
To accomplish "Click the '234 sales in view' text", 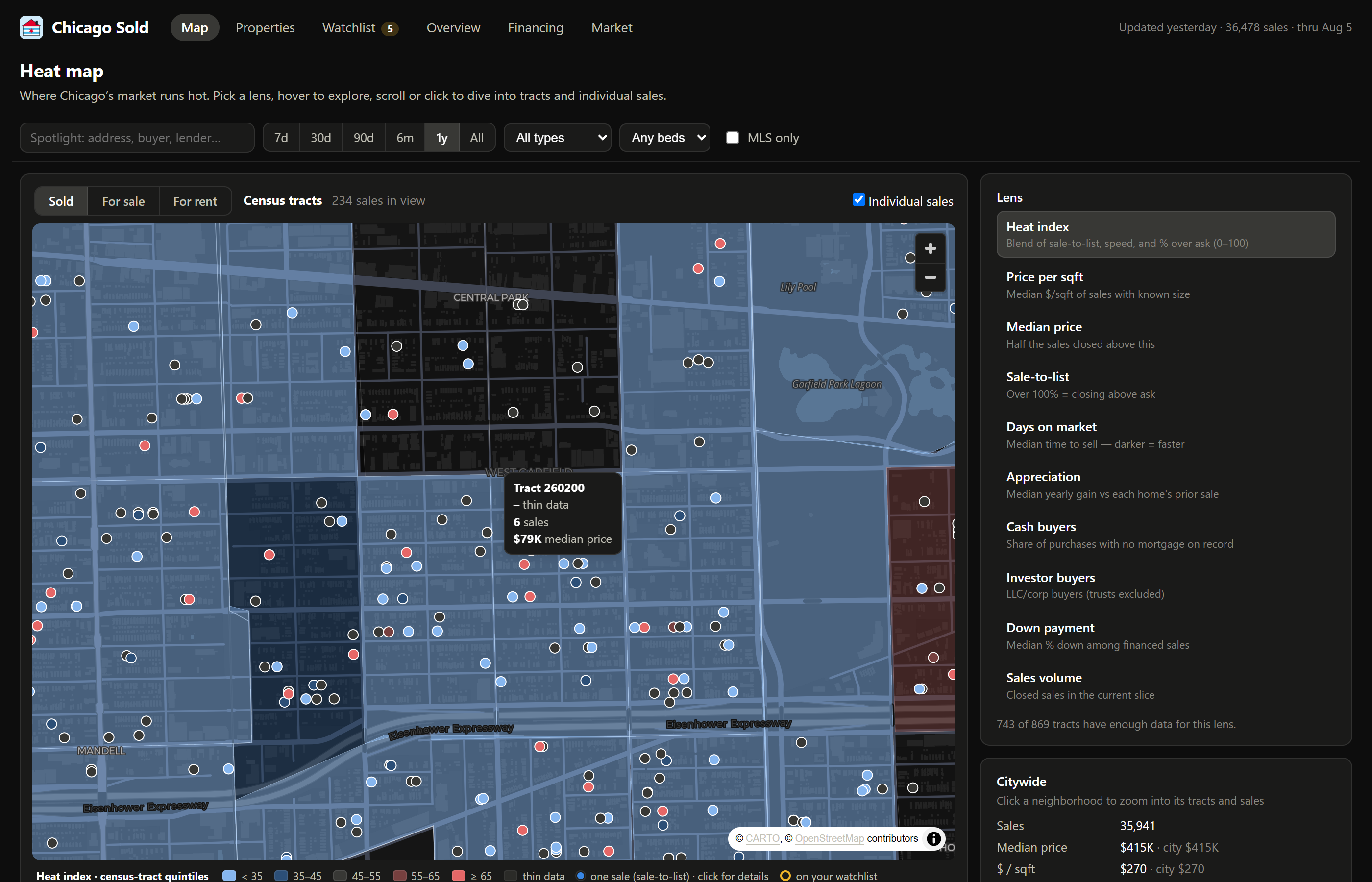I will point(378,200).
